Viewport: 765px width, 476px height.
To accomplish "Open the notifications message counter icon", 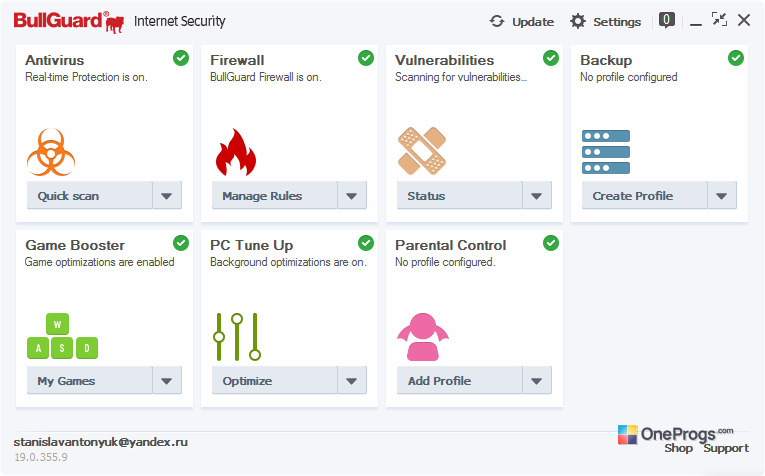I will [666, 20].
